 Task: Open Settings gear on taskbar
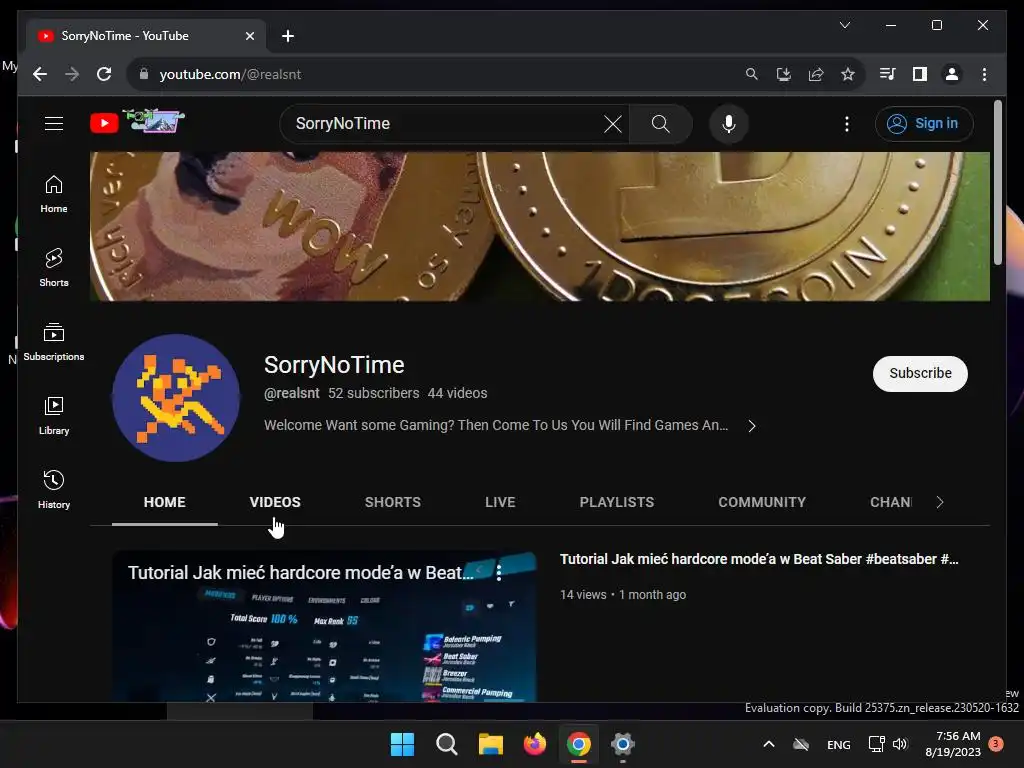[623, 744]
